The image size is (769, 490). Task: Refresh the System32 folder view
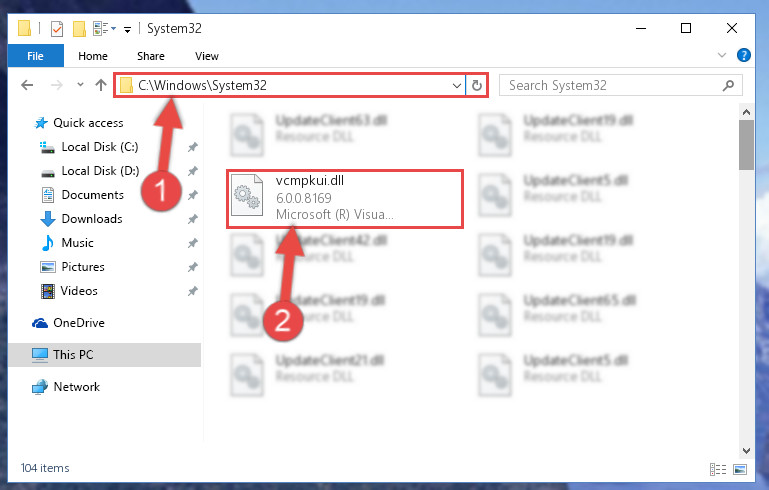tap(476, 85)
